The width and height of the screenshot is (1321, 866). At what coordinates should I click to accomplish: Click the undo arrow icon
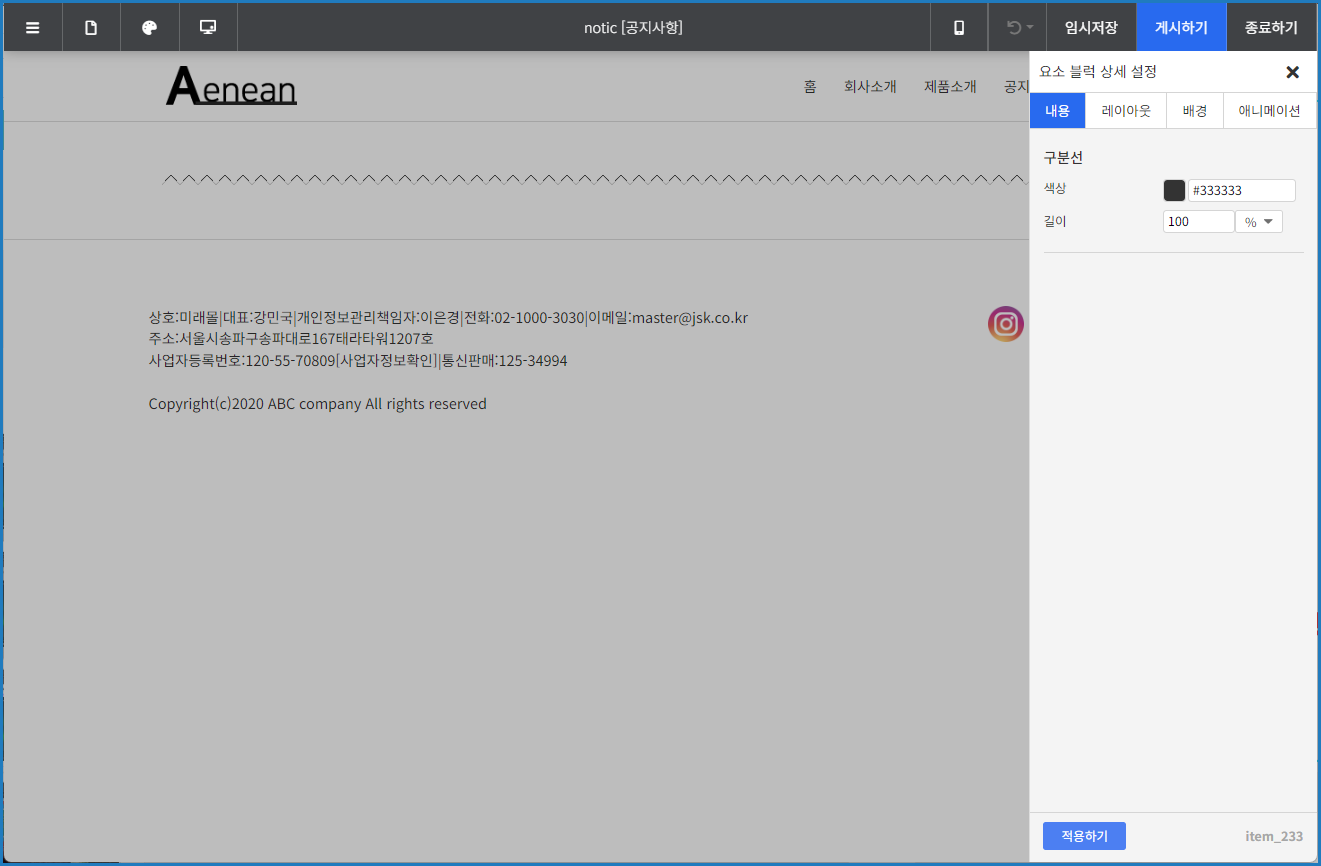[x=1013, y=28]
